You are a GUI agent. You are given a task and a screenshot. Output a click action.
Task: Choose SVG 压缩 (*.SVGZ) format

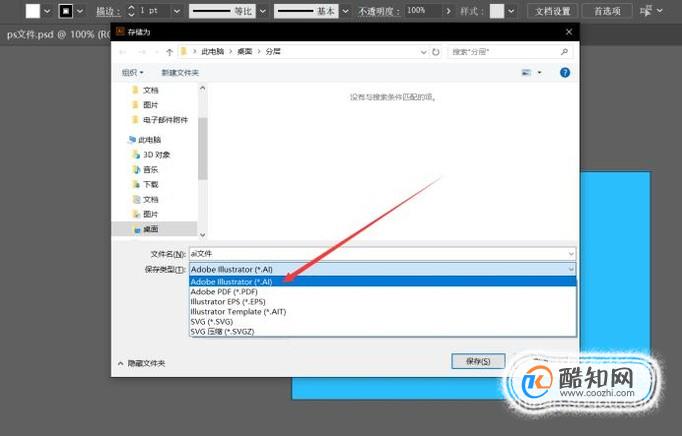382,331
